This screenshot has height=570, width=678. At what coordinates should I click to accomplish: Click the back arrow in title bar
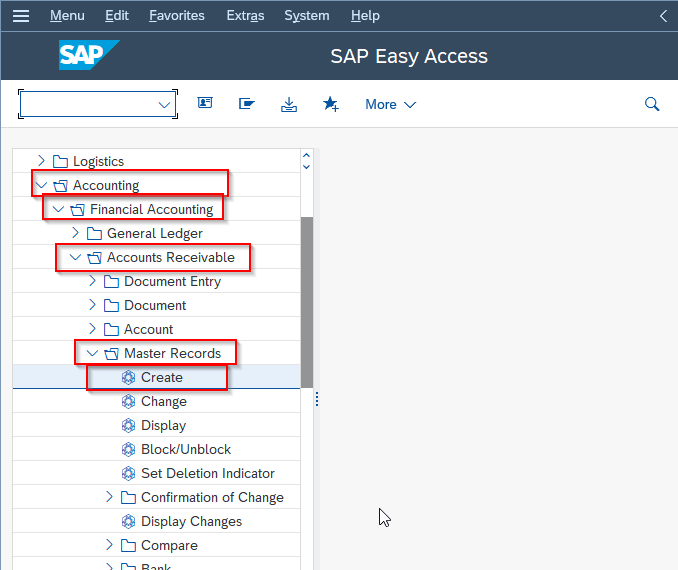click(663, 16)
